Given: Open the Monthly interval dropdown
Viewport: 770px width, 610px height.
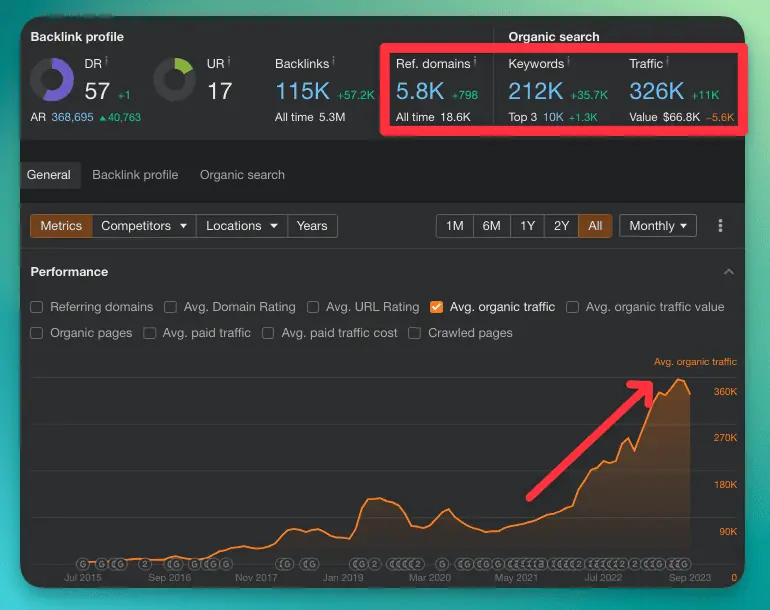Looking at the screenshot, I should tap(658, 226).
